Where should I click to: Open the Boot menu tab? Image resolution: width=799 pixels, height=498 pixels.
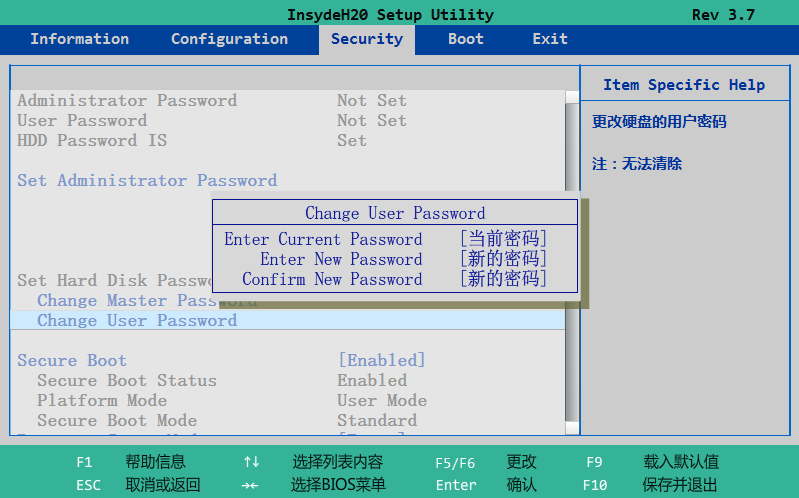click(x=465, y=39)
